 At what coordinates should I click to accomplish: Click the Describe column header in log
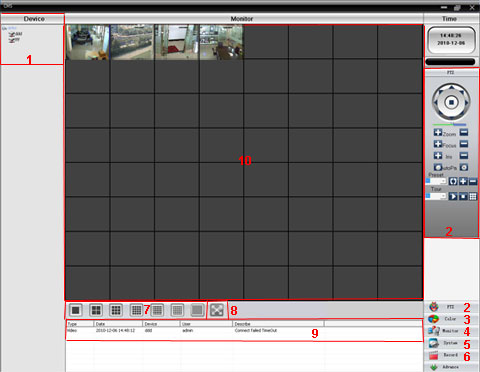278,324
